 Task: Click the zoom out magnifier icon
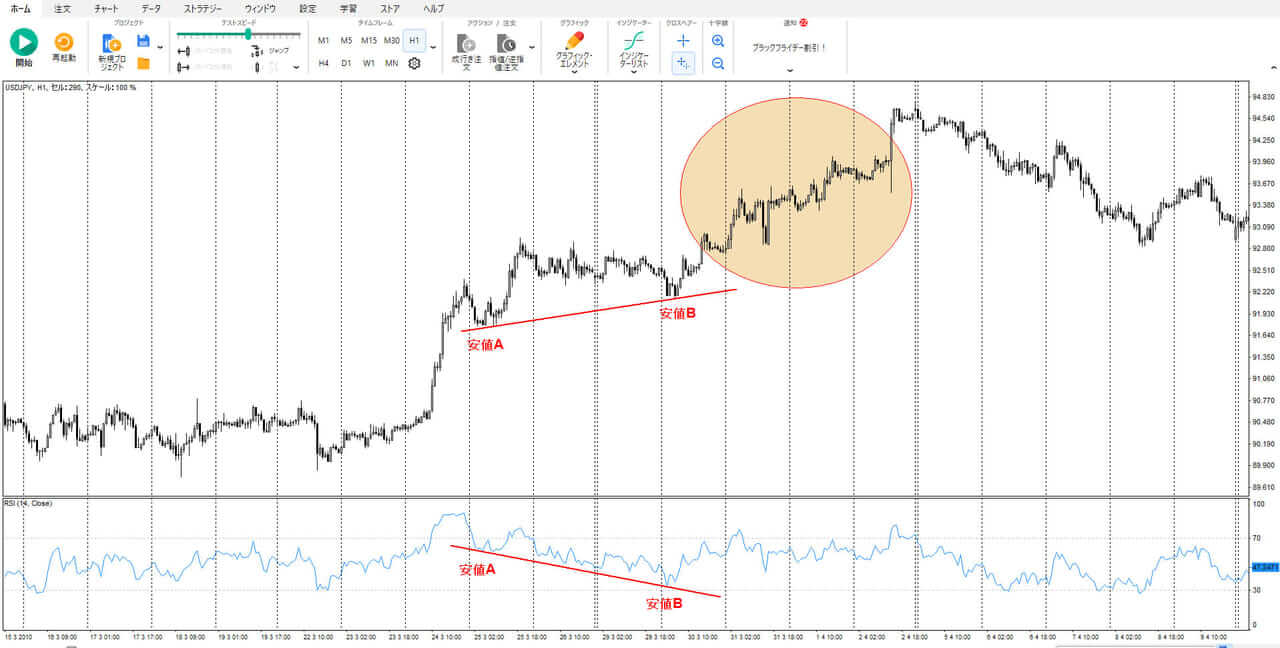pyautogui.click(x=718, y=63)
